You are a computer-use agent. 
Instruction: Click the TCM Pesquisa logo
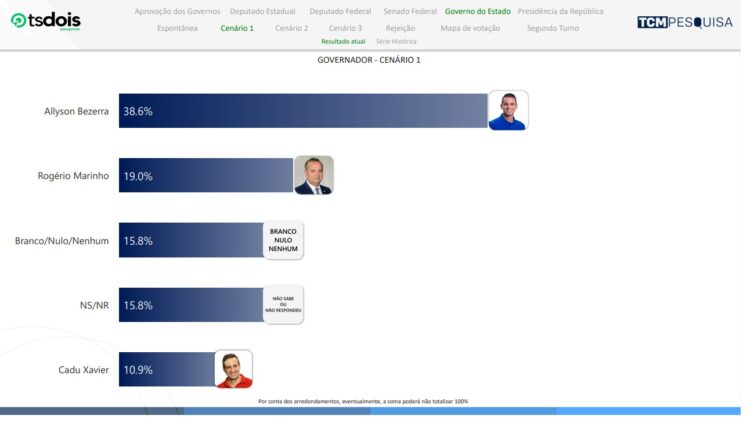tap(684, 22)
